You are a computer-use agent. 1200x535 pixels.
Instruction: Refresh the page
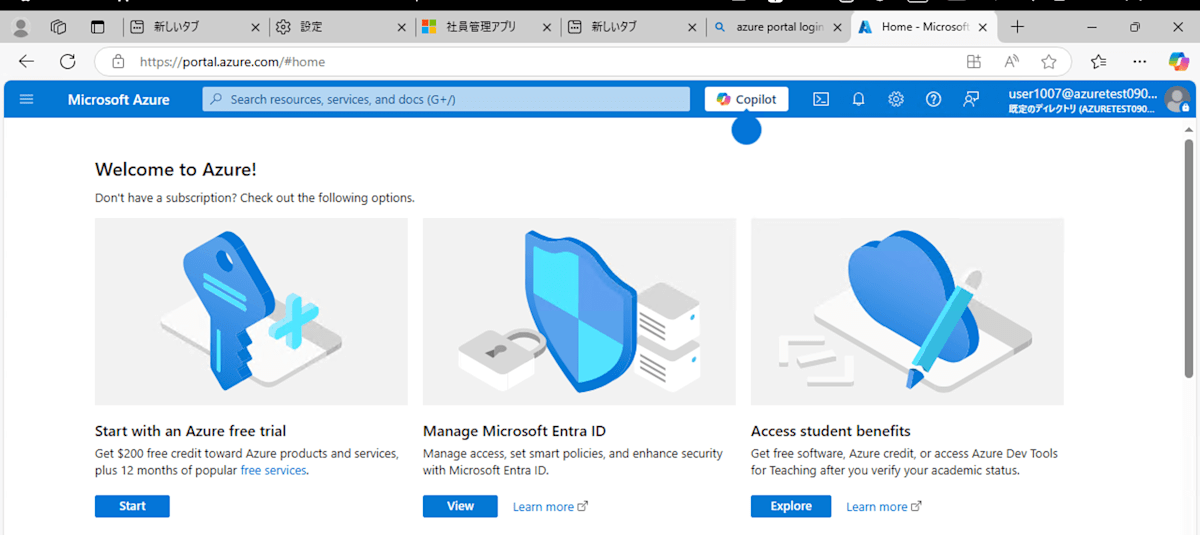67,61
